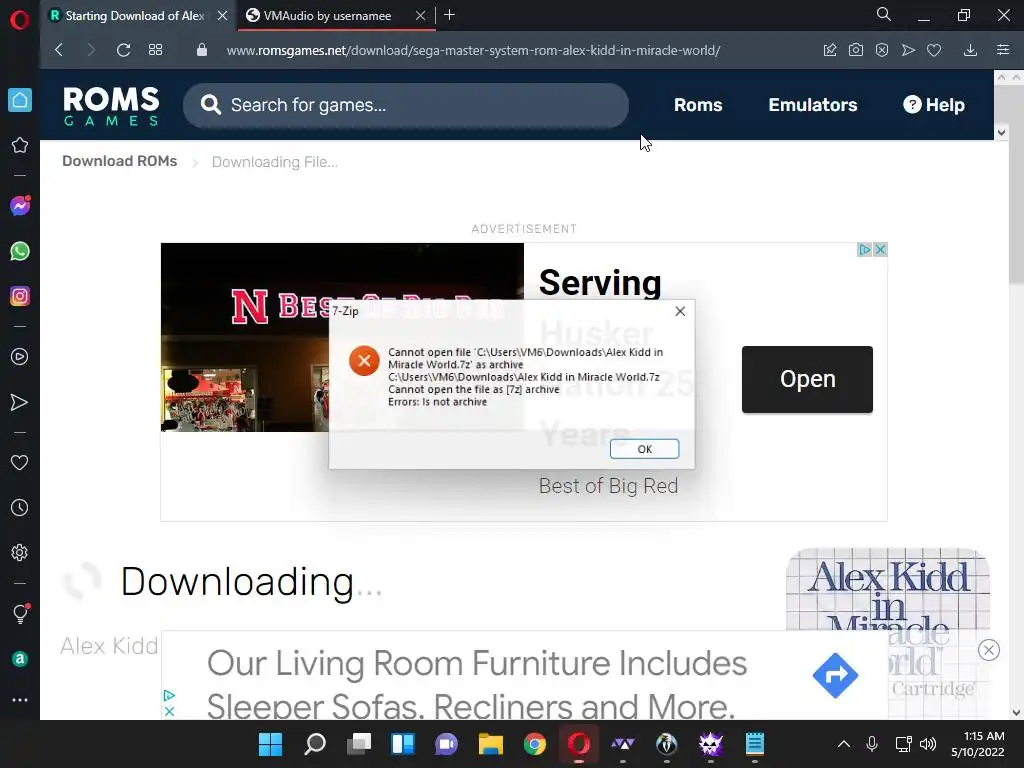
Task: Open WhatsApp in the sidebar
Action: click(20, 251)
